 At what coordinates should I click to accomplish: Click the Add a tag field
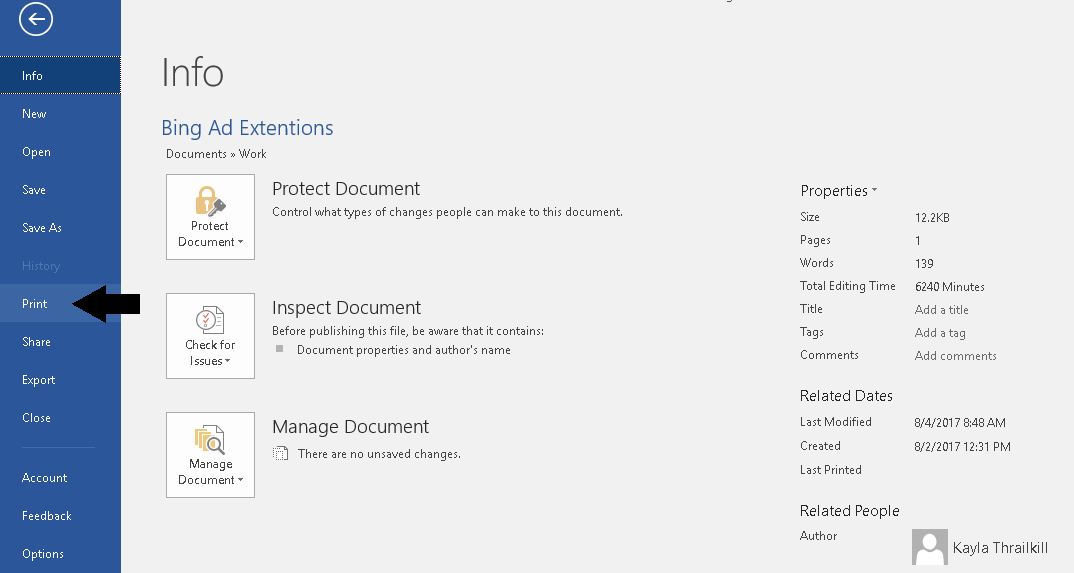(940, 333)
